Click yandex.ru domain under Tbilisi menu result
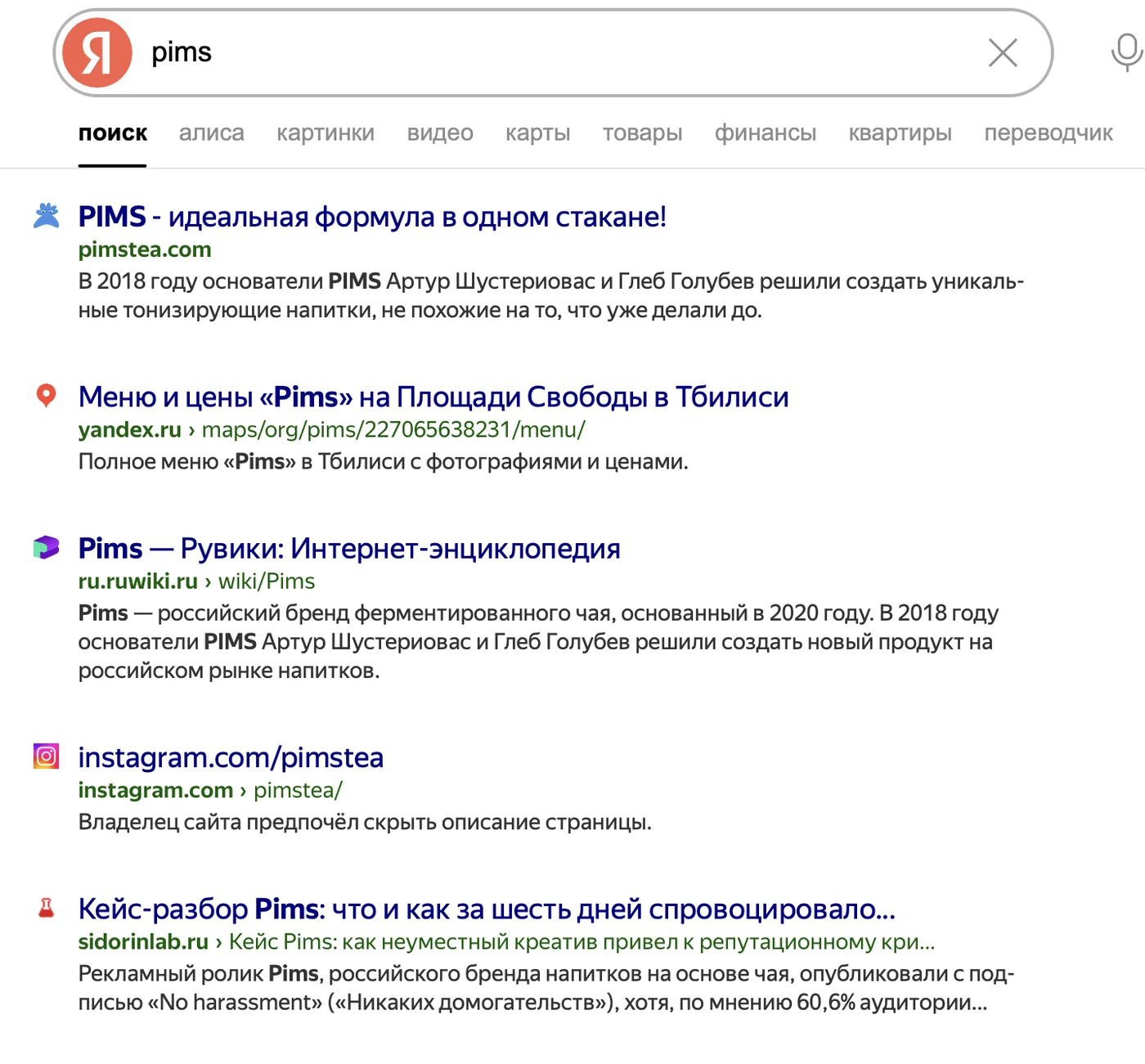The height and width of the screenshot is (1064, 1145). [130, 429]
